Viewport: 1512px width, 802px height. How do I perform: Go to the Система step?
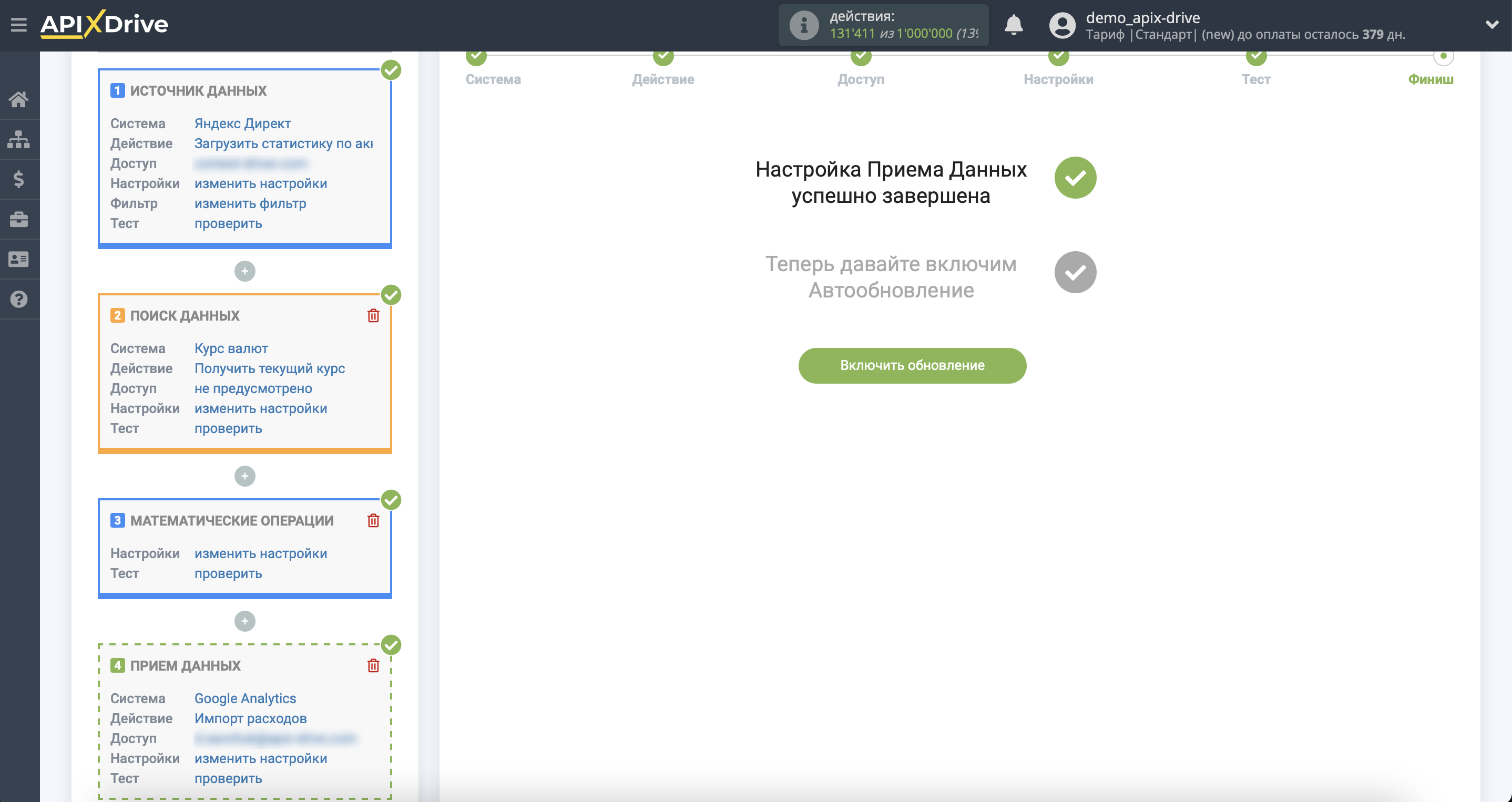493,79
